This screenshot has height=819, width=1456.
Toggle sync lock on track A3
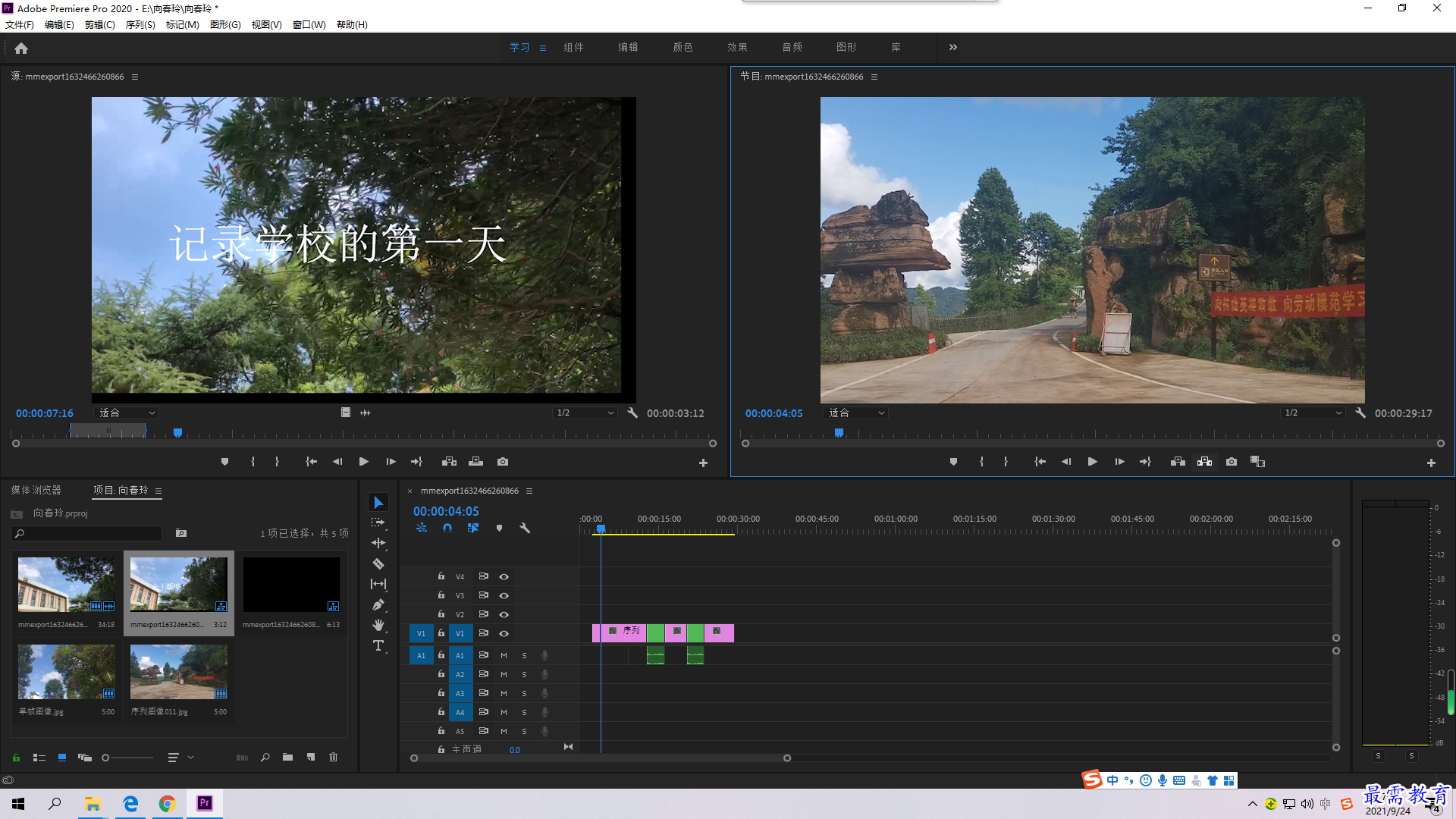tap(483, 693)
